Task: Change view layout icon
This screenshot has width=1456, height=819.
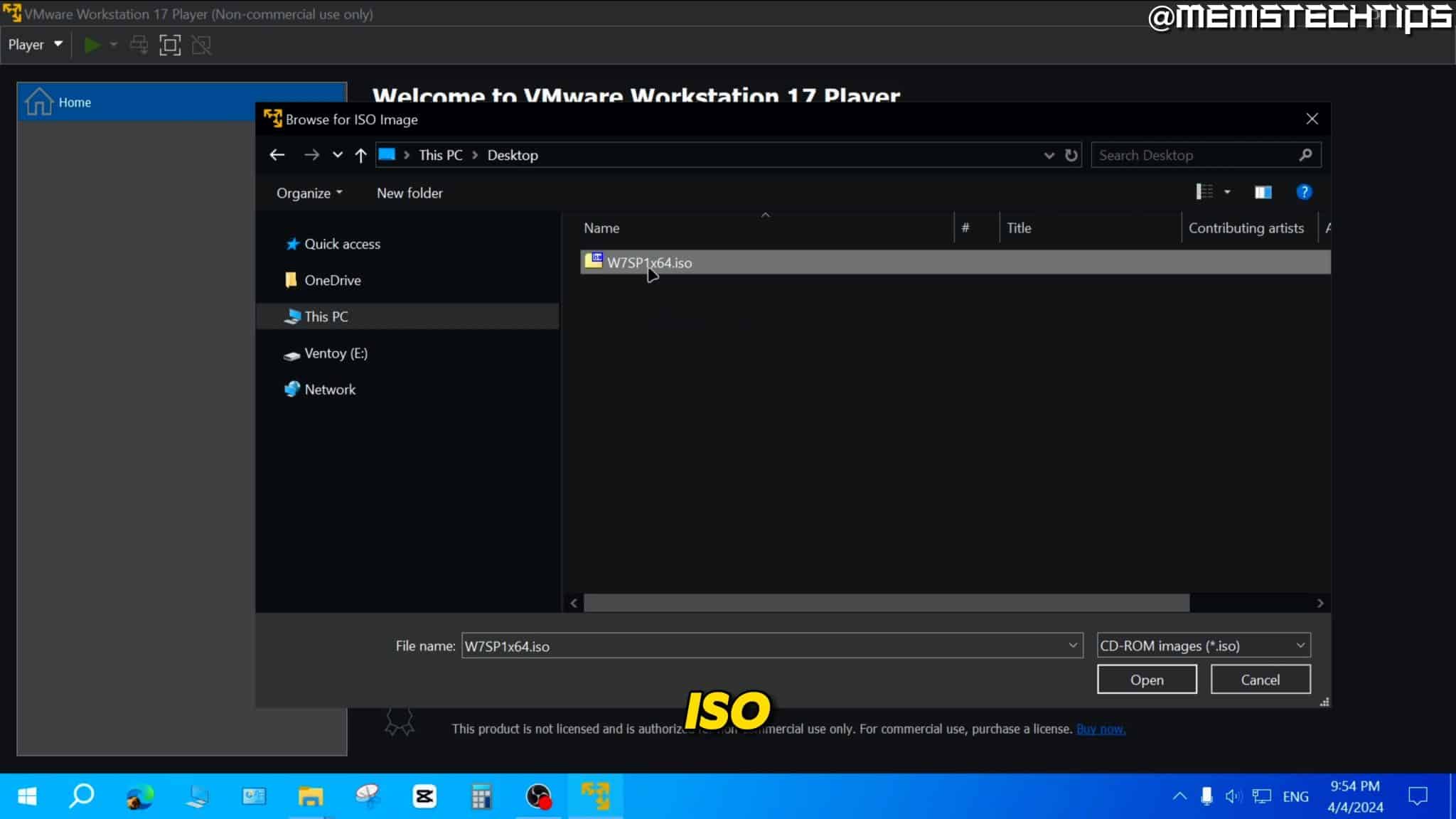Action: pyautogui.click(x=1204, y=192)
